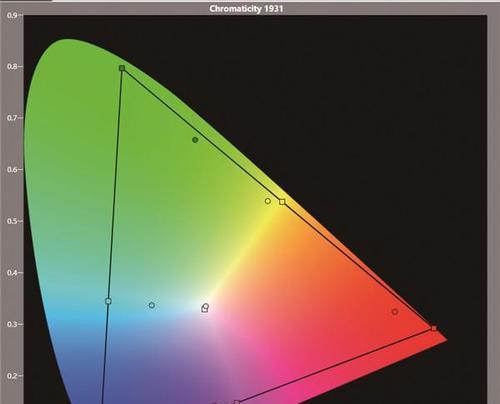500x404 pixels.
Task: Click the 0.4 y-axis tick label
Action: tap(12, 272)
